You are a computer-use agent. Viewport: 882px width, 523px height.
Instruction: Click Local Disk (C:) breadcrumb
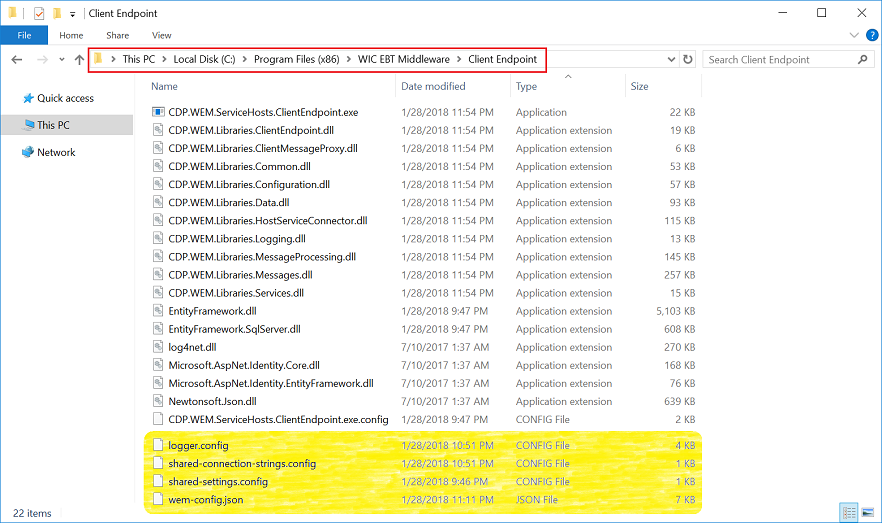pyautogui.click(x=204, y=59)
